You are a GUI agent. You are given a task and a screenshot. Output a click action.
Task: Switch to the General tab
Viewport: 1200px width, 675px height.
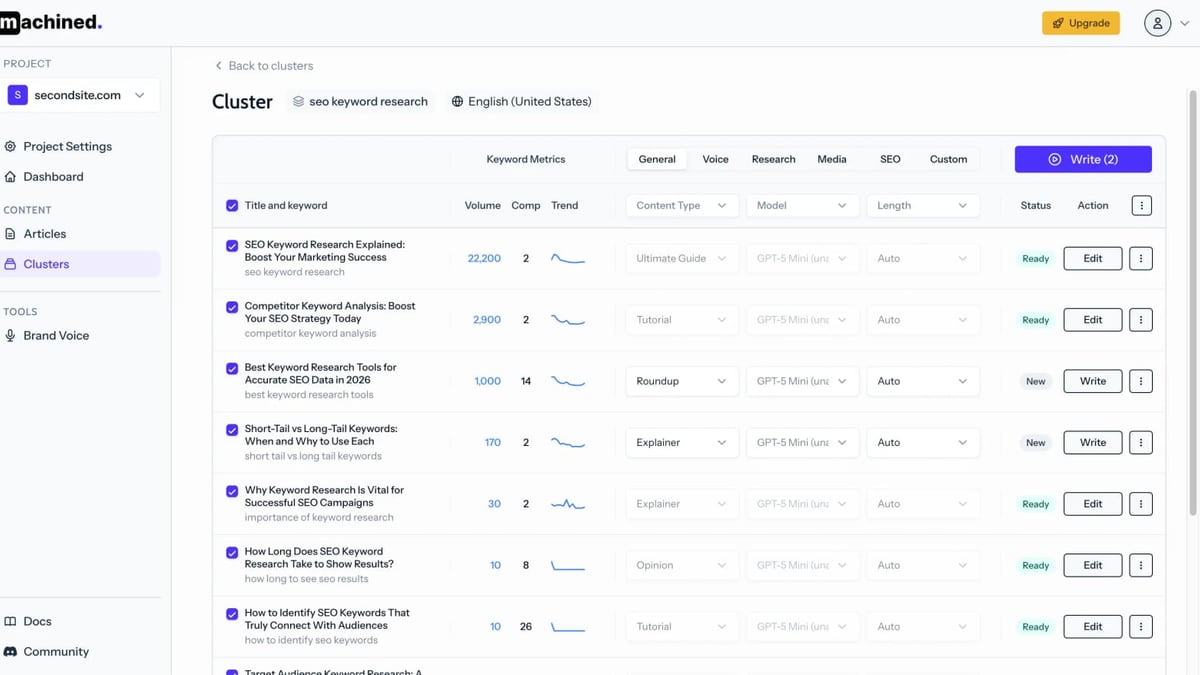coord(657,159)
